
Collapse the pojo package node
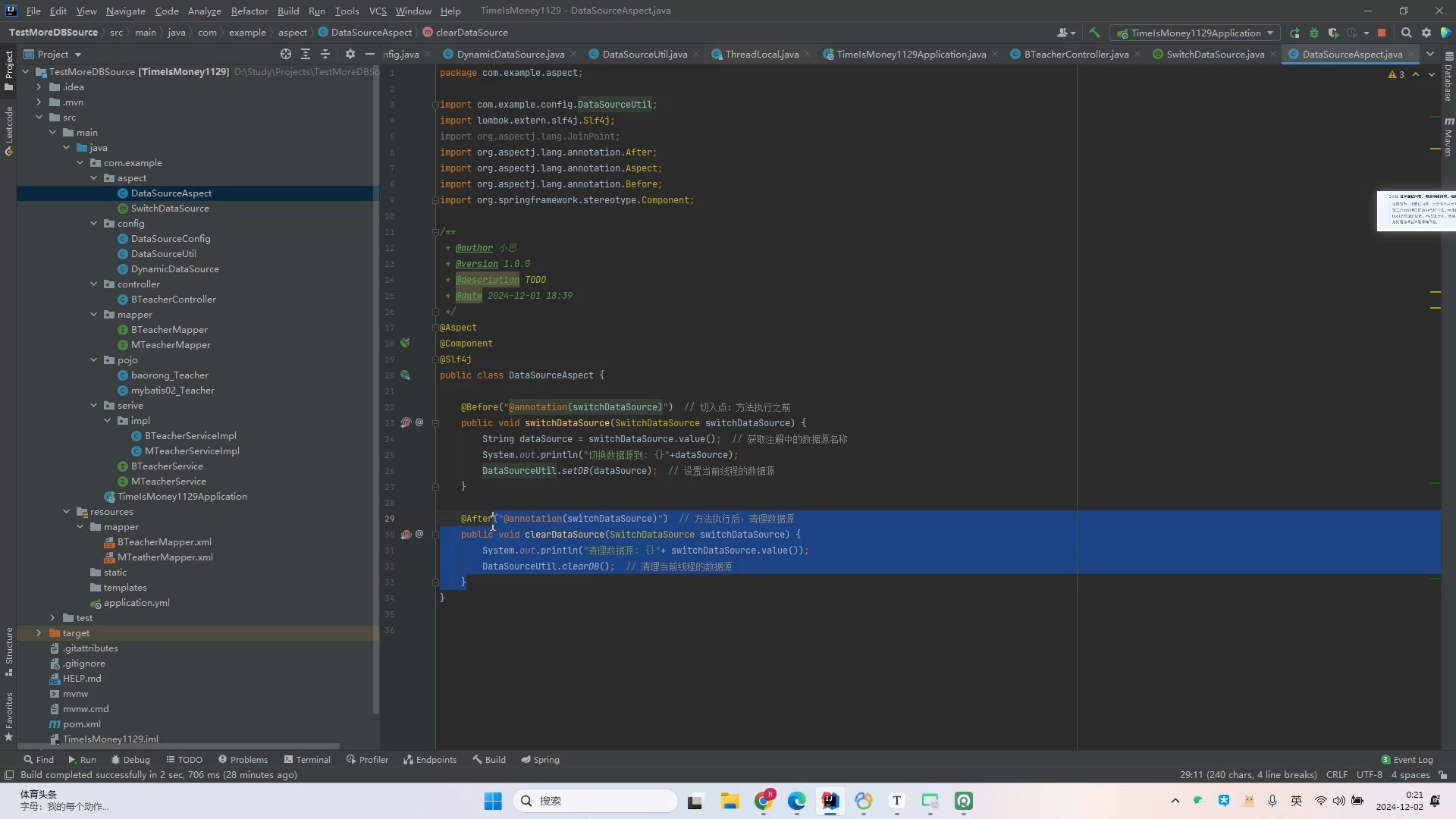[x=94, y=360]
